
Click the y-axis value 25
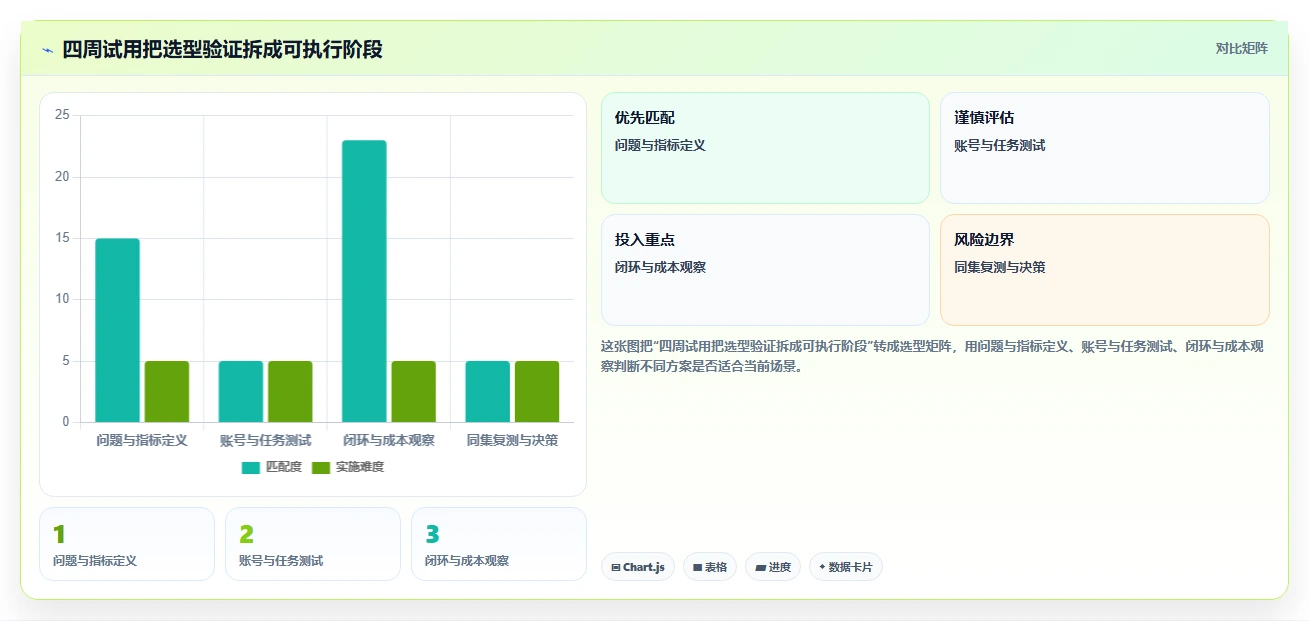(62, 115)
